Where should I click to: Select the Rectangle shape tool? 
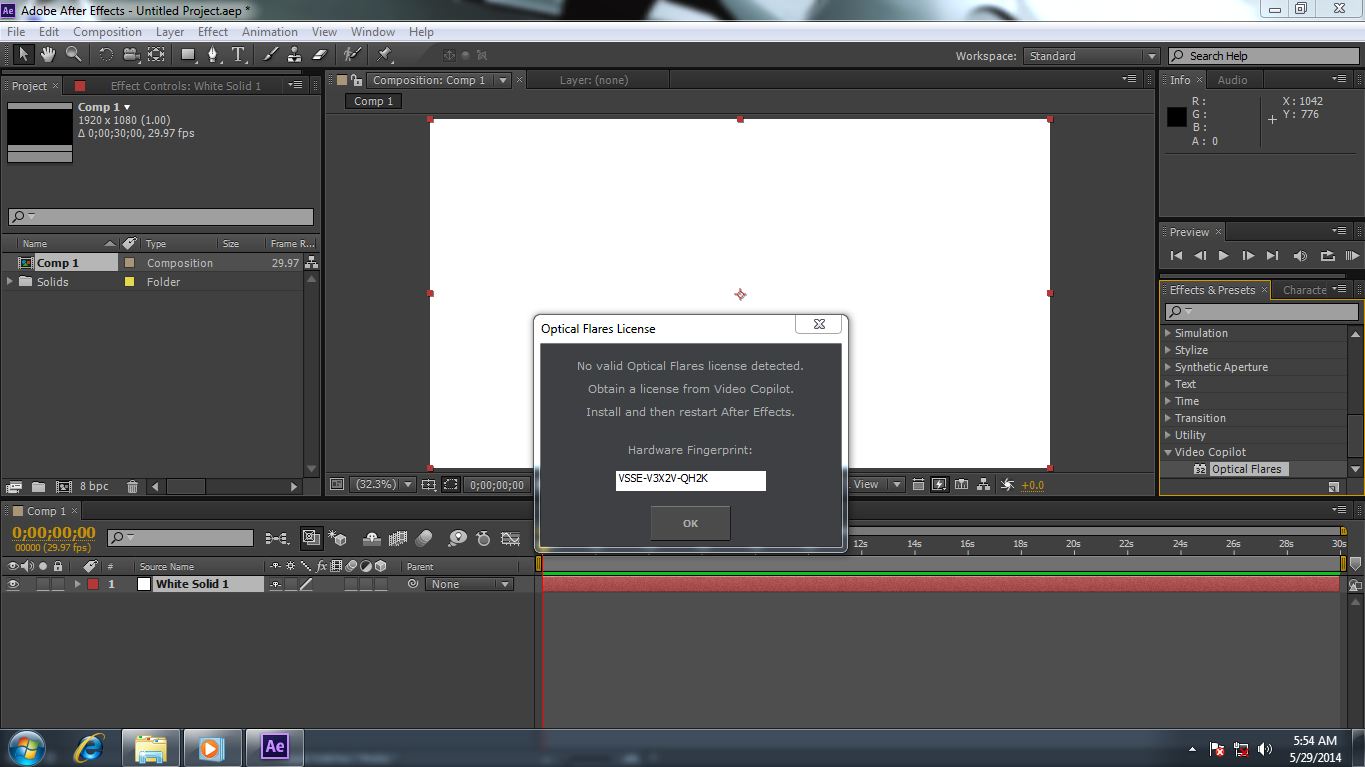[188, 55]
